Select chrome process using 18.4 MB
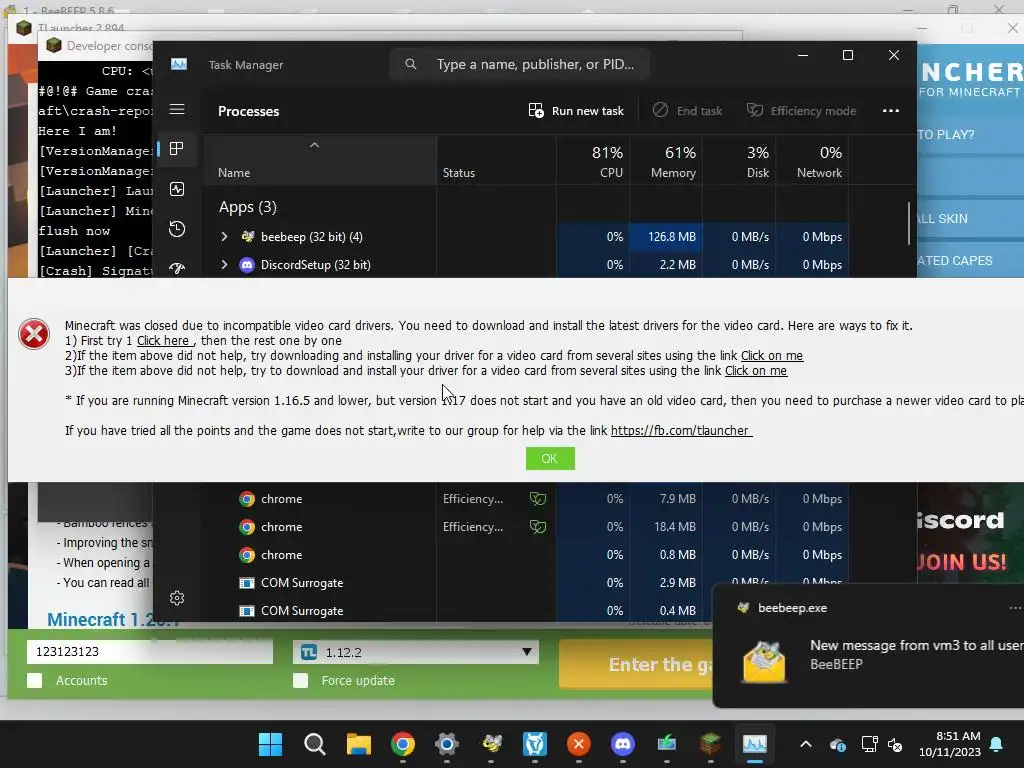1024x768 pixels. (x=526, y=527)
